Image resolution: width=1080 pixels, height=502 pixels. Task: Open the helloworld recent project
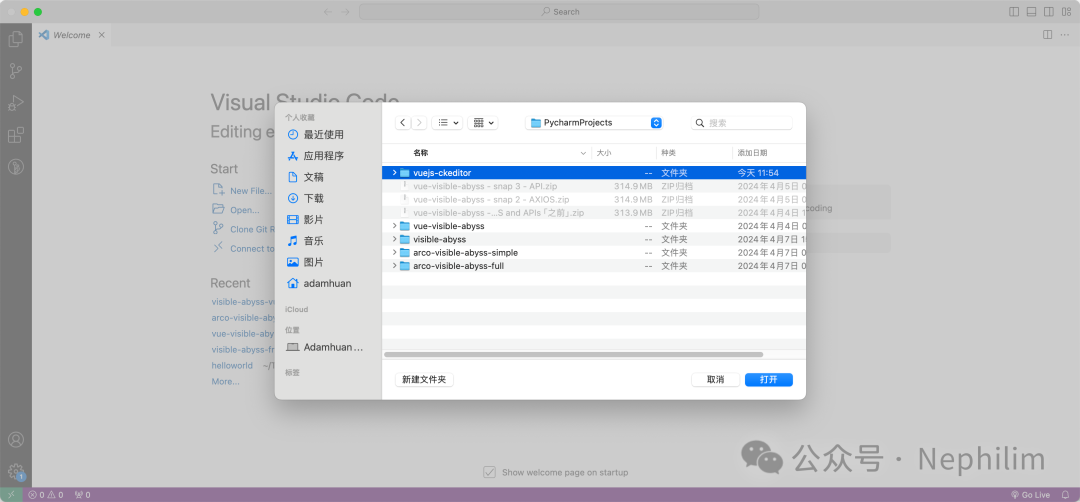(232, 366)
